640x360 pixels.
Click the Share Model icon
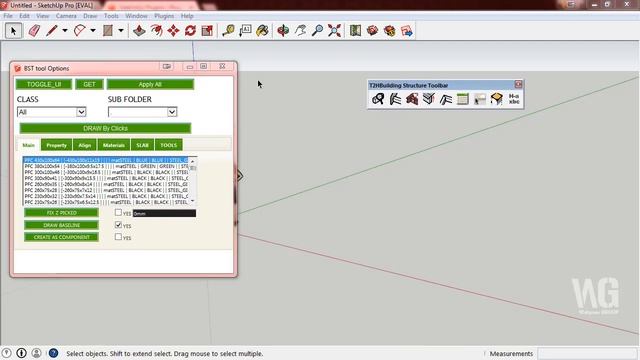click(x=389, y=31)
